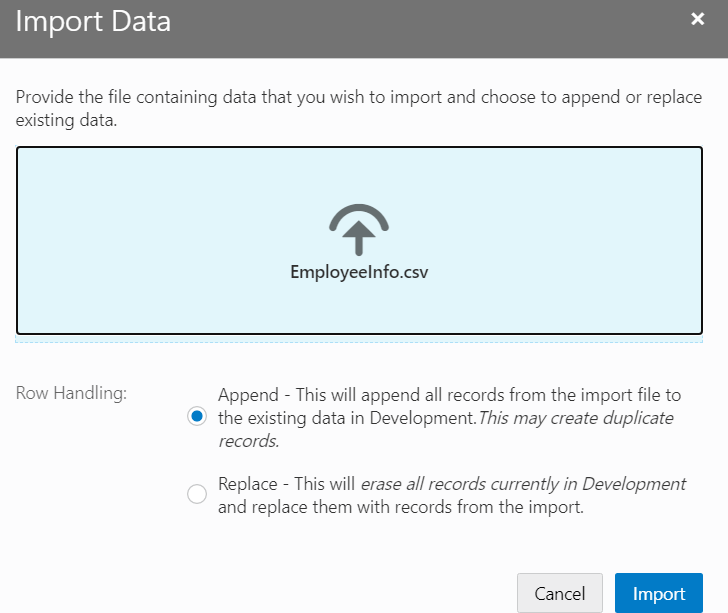The height and width of the screenshot is (613, 728).
Task: Click 'existing data.' instruction text line
Action: 66,120
